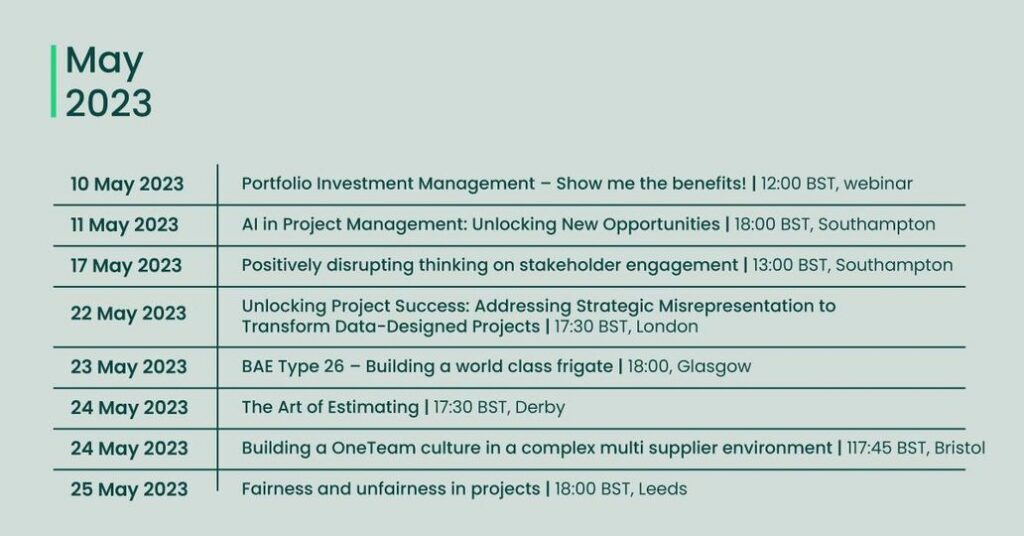1024x536 pixels.
Task: Open Portfolio Investment Management event title
Action: tap(494, 183)
